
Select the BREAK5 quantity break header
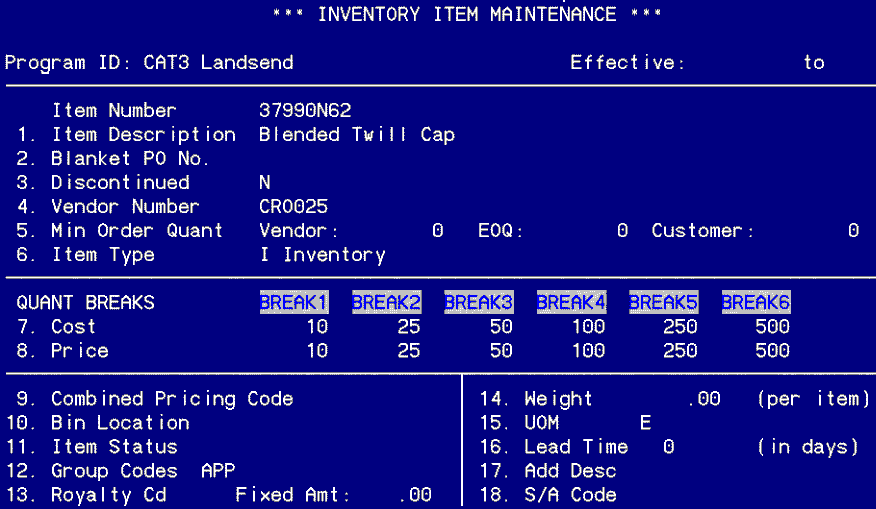click(663, 302)
